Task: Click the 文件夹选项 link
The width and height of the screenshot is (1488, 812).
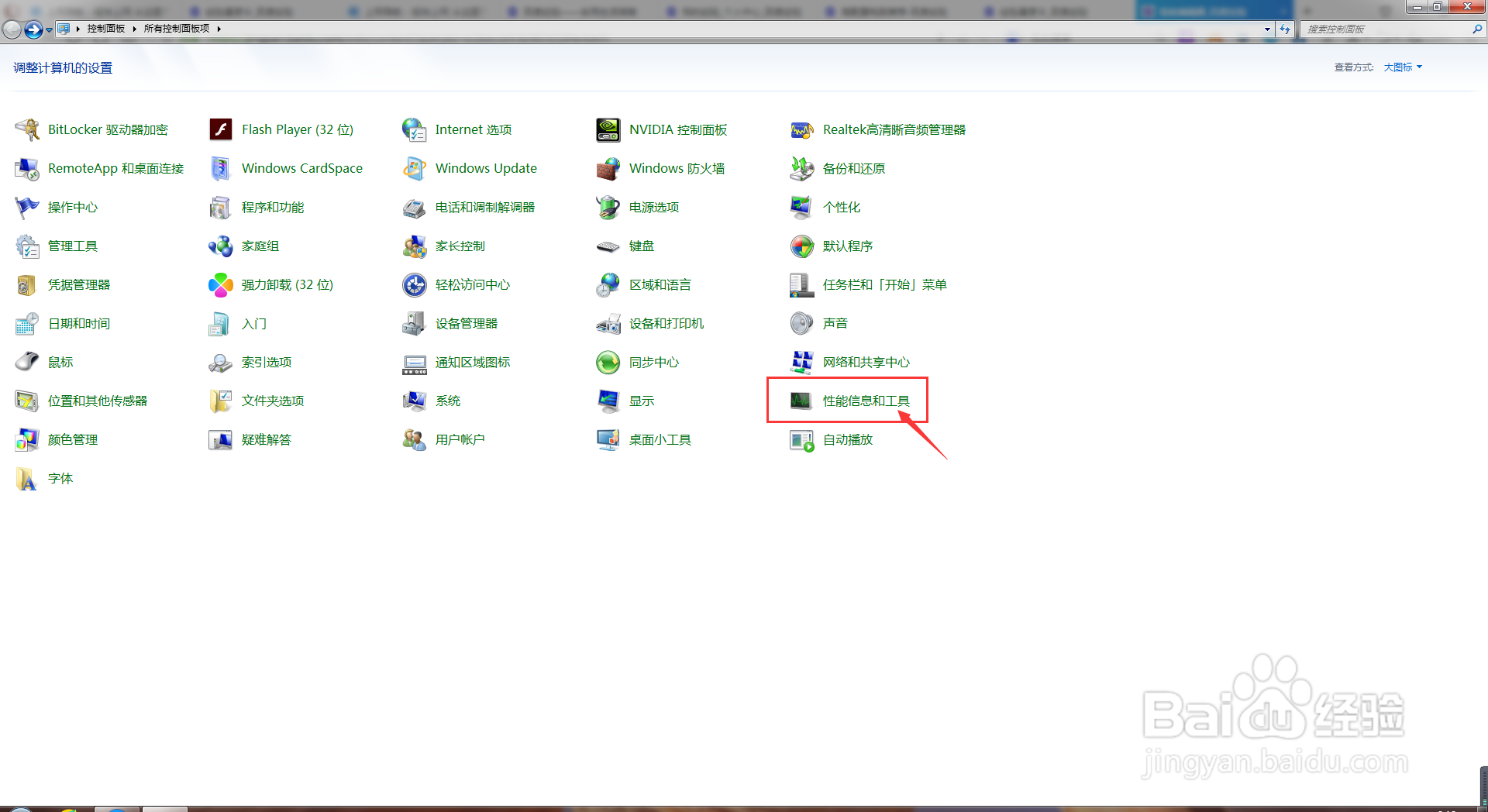Action: coord(272,401)
